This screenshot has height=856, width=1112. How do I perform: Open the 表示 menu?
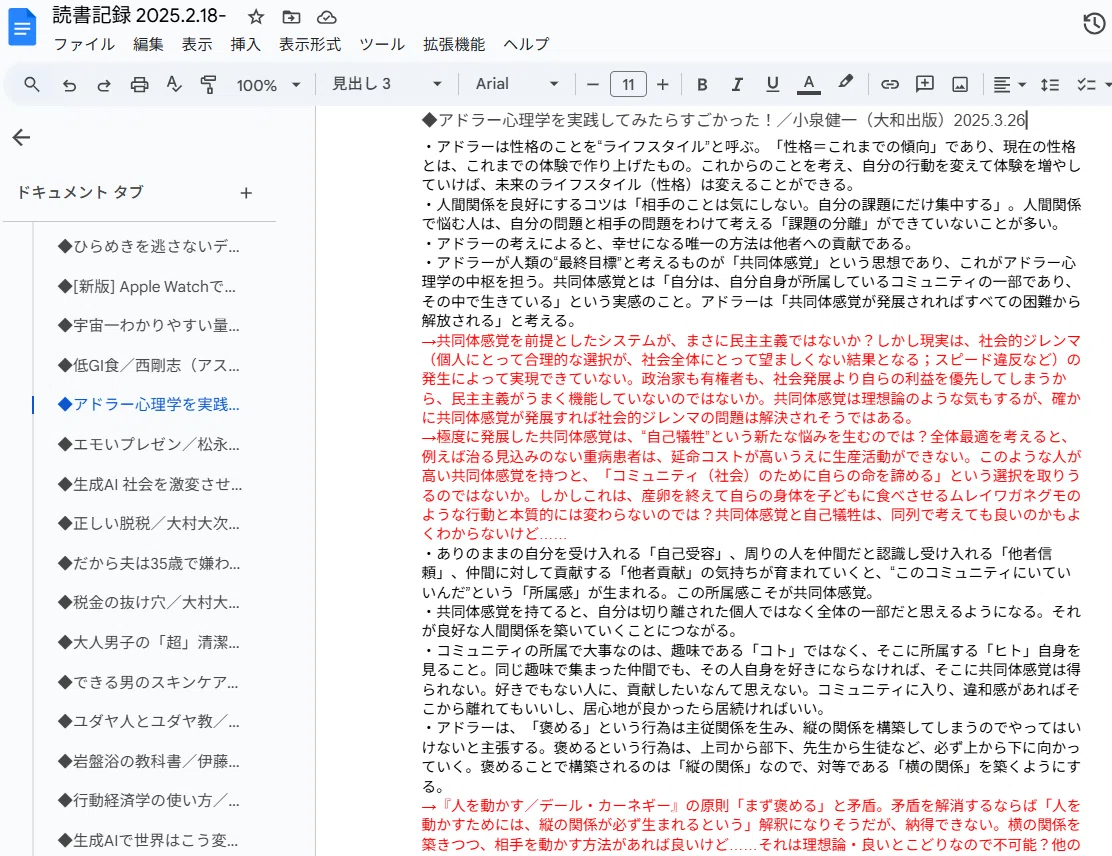click(196, 44)
